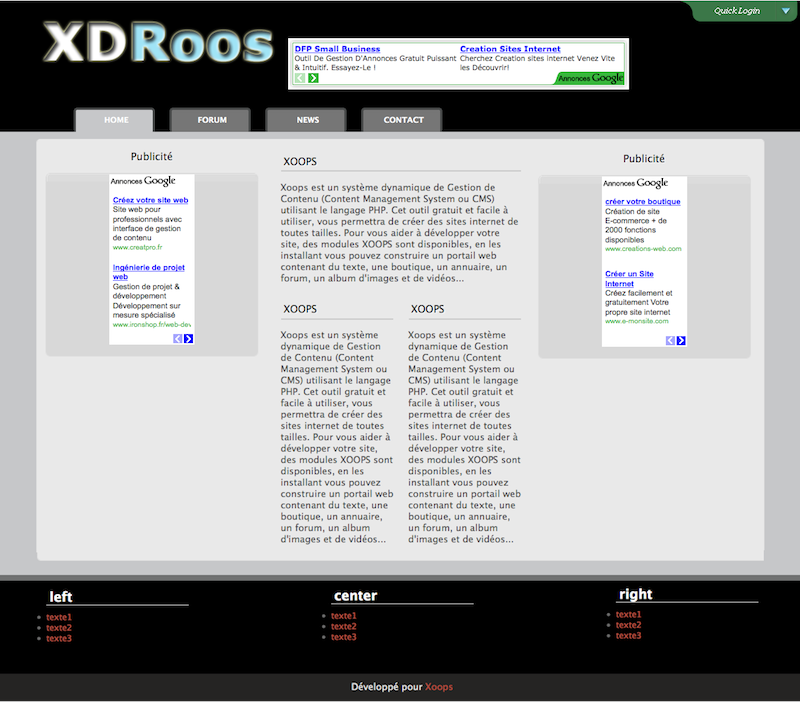Open the DFP Small Business ad link

337,49
